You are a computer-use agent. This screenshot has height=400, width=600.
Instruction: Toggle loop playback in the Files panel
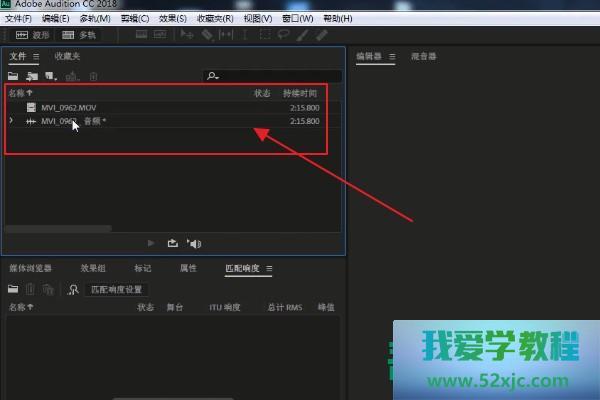pos(172,243)
